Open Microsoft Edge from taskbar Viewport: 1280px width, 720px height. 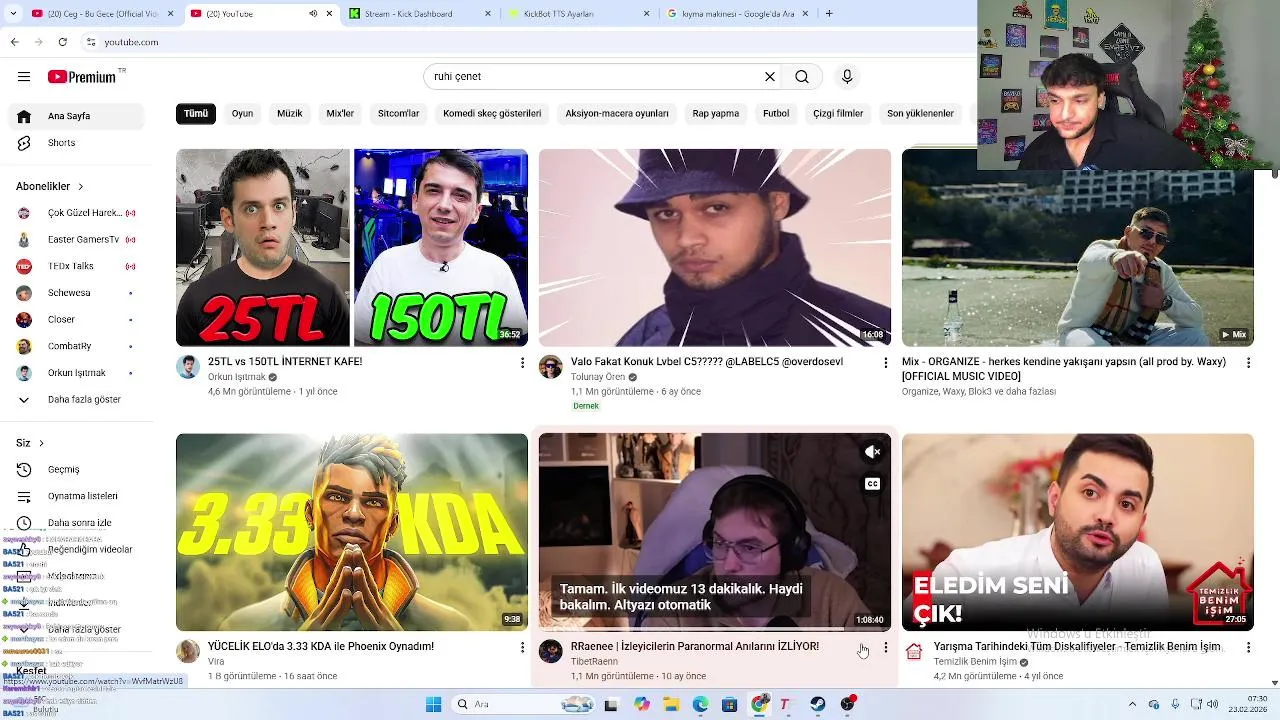click(x=700, y=704)
